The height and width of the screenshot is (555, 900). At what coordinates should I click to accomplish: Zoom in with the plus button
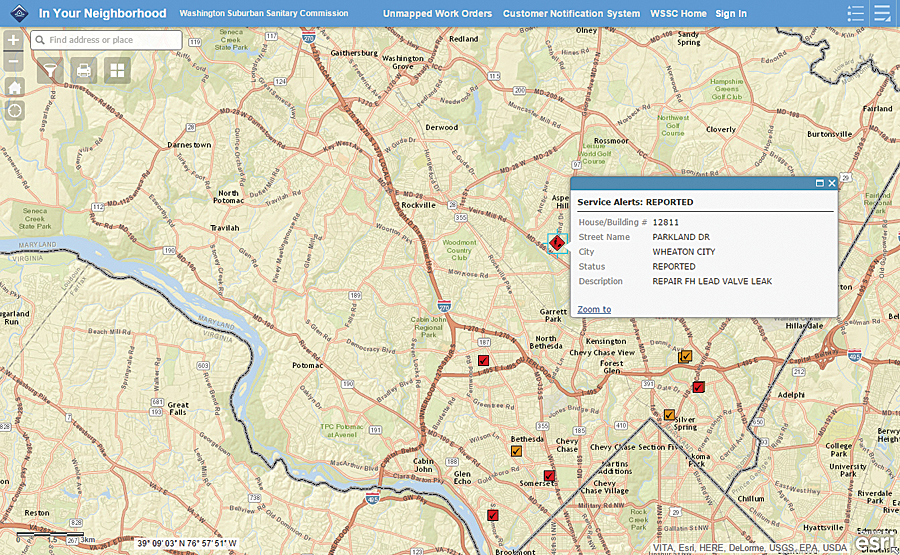coord(14,40)
